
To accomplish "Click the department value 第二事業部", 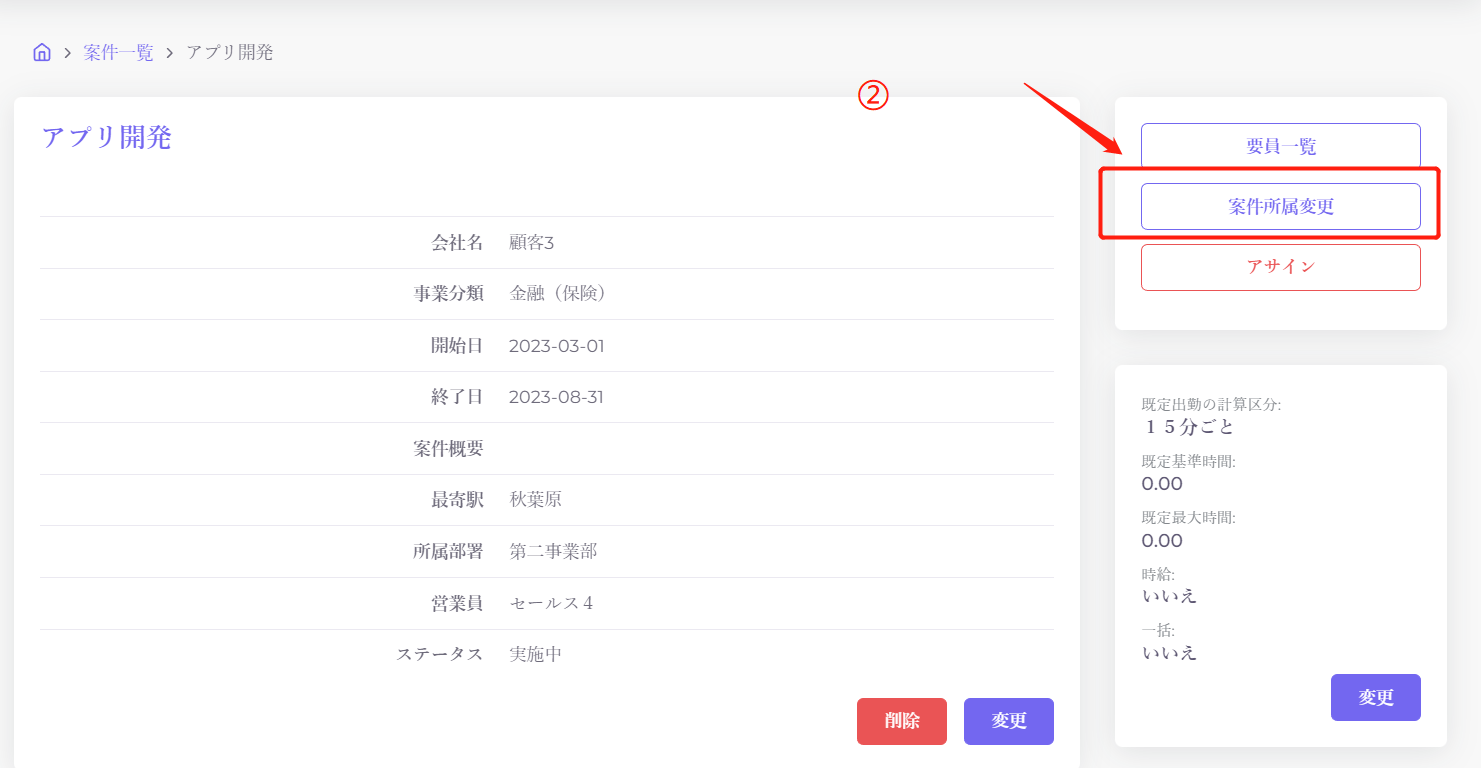I will coord(553,552).
